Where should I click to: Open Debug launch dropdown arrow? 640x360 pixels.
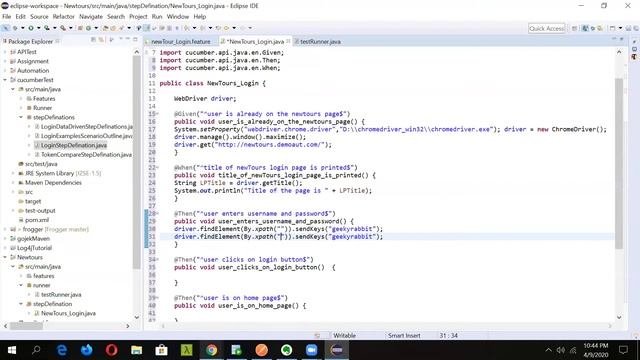(x=22, y=28)
